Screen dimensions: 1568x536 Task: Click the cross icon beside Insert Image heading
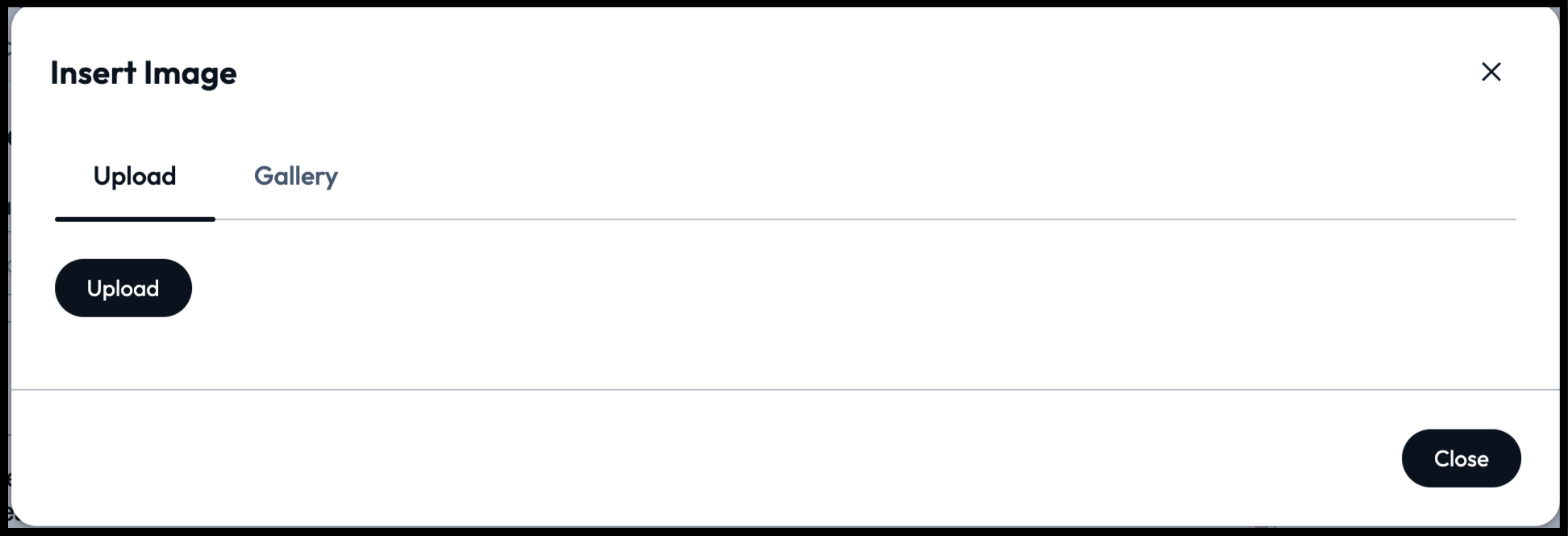coord(1491,72)
